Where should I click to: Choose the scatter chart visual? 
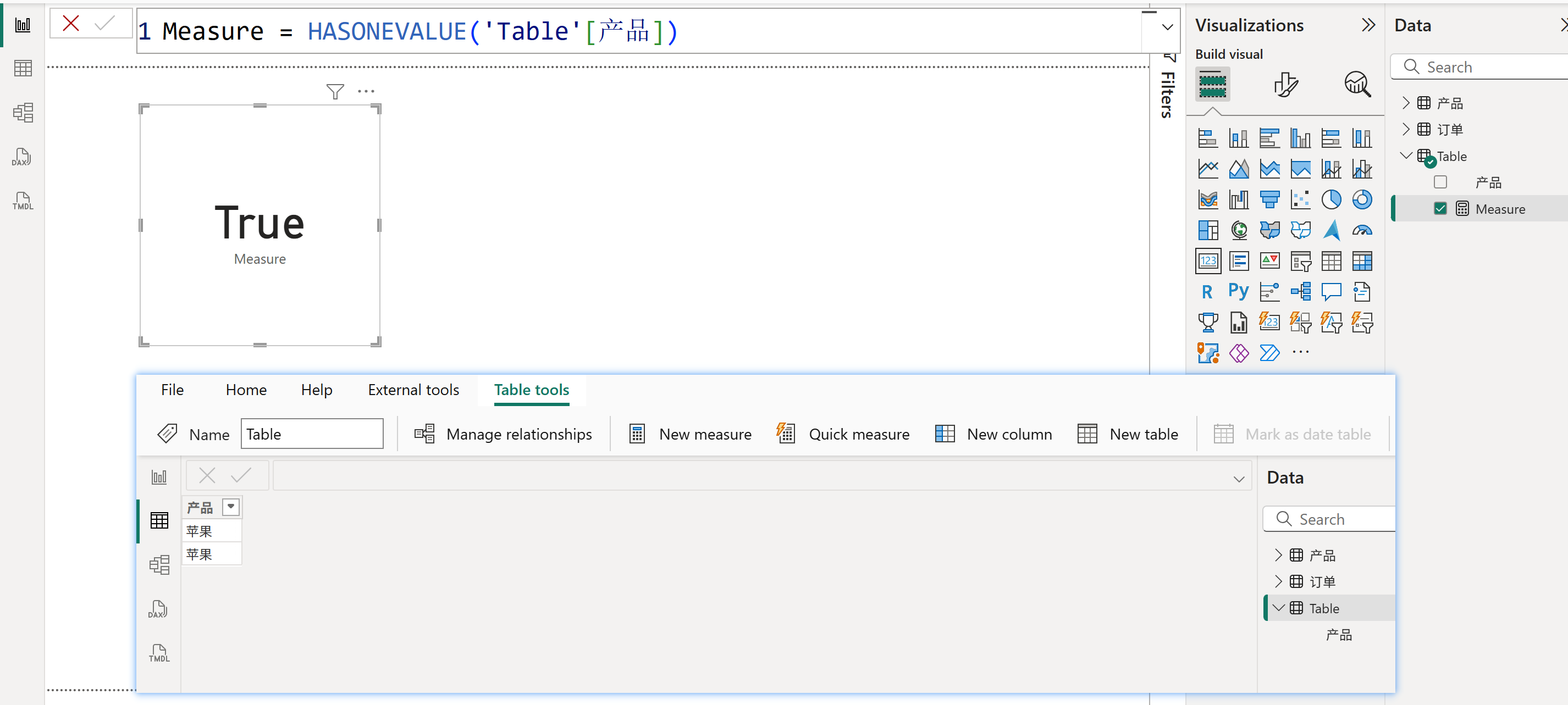pyautogui.click(x=1300, y=199)
